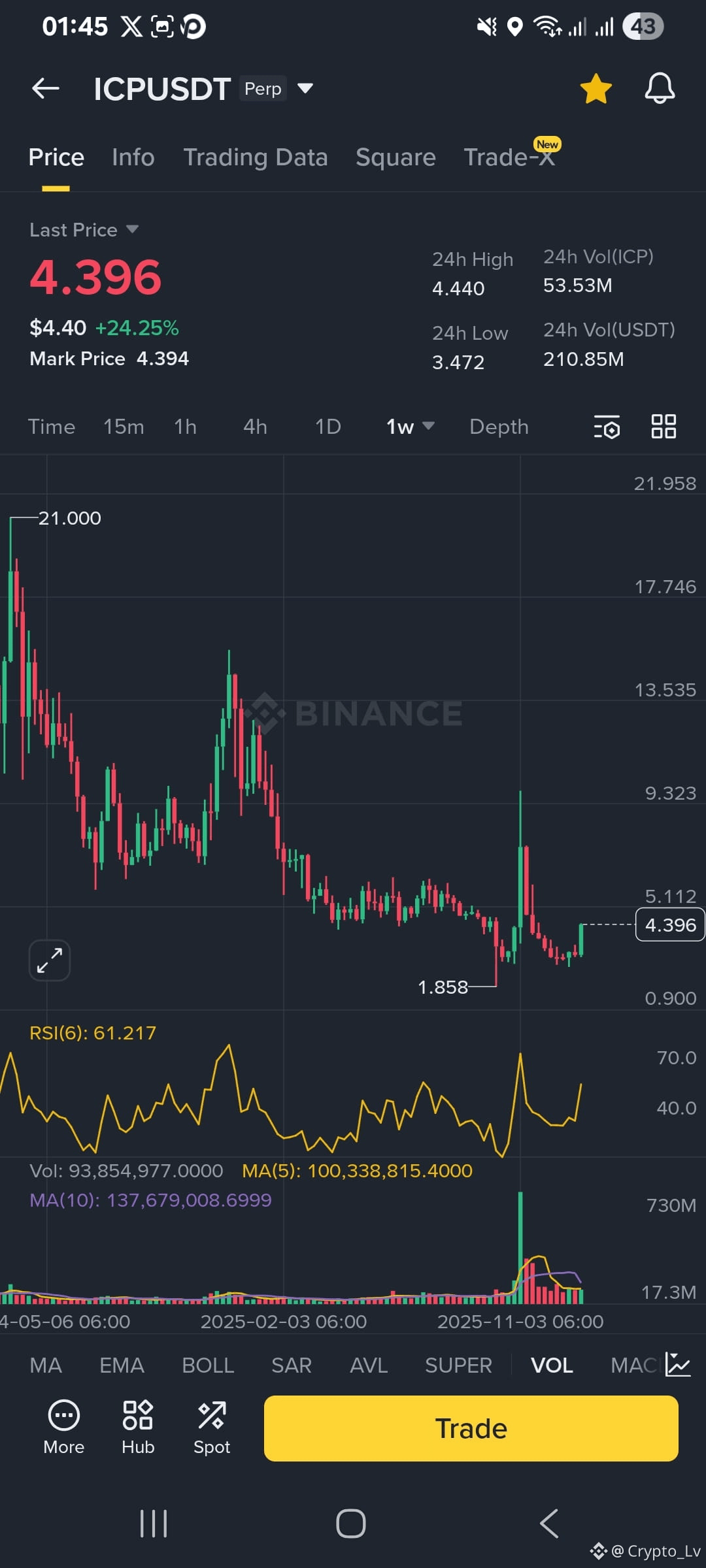Select the 4h interval
The image size is (706, 1568).
(x=255, y=427)
